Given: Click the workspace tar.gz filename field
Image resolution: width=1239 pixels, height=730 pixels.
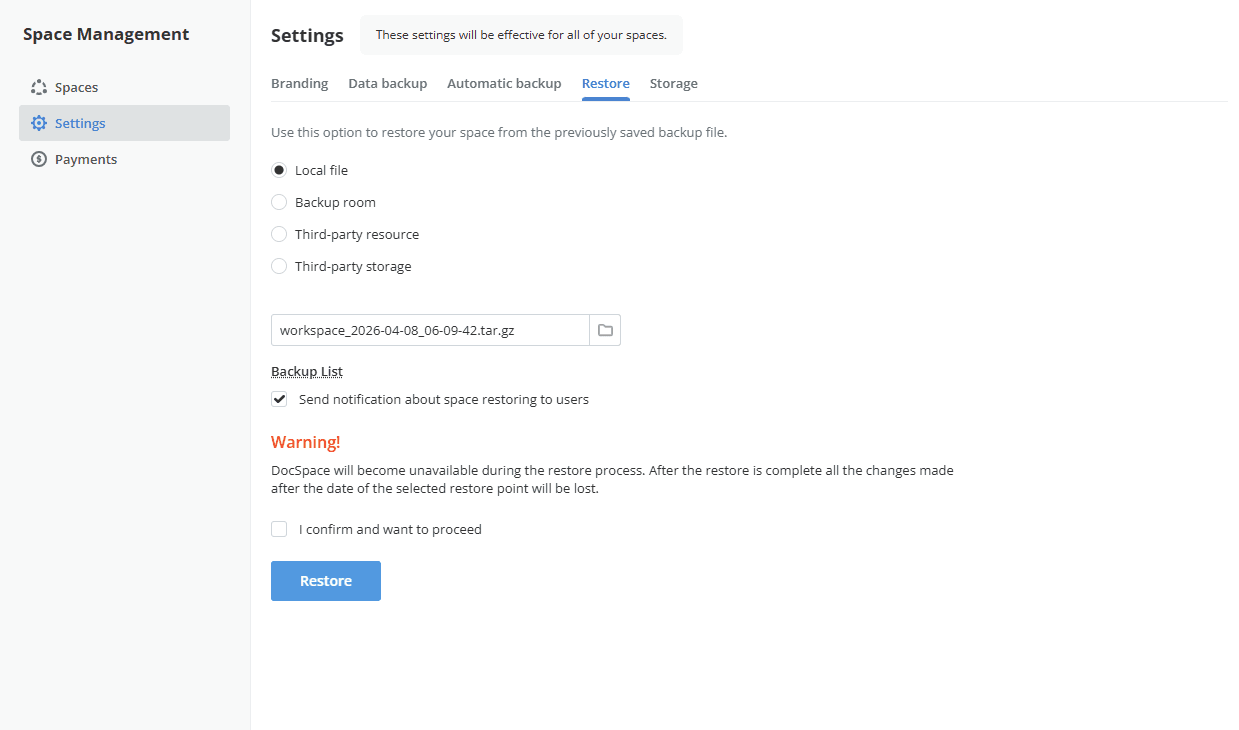Looking at the screenshot, I should pos(430,329).
